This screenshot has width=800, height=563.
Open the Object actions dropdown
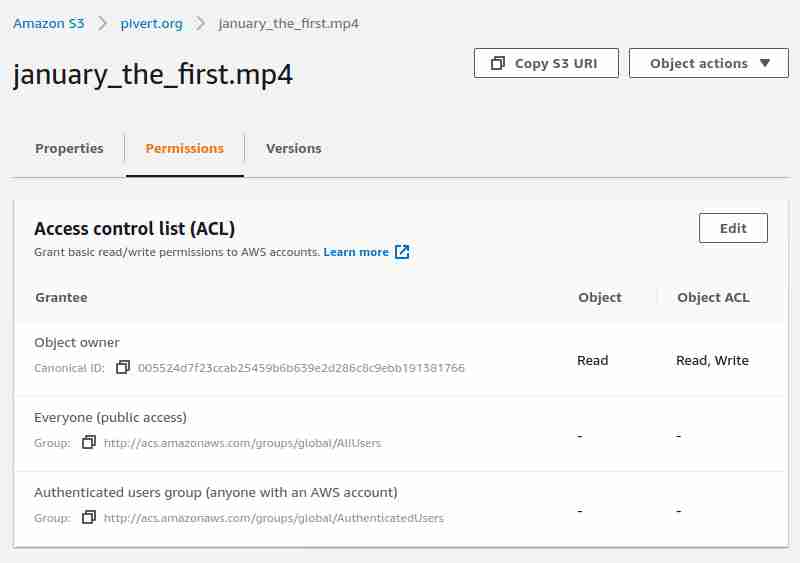click(710, 63)
